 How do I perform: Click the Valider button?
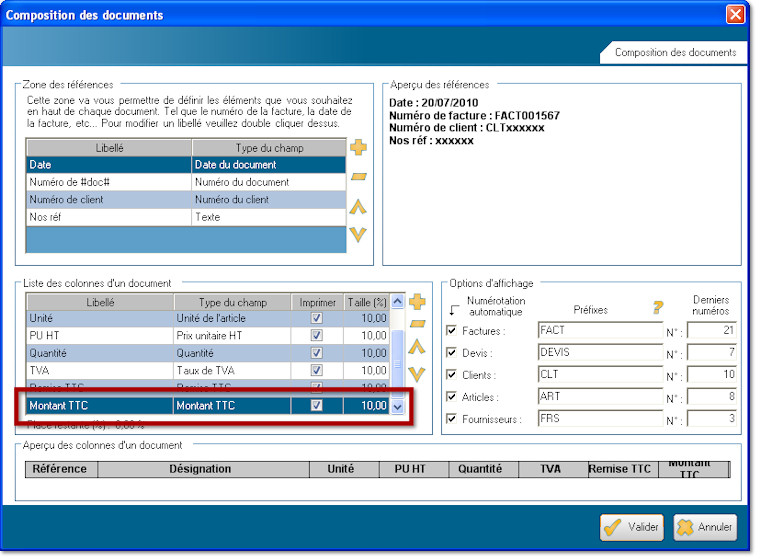(632, 527)
